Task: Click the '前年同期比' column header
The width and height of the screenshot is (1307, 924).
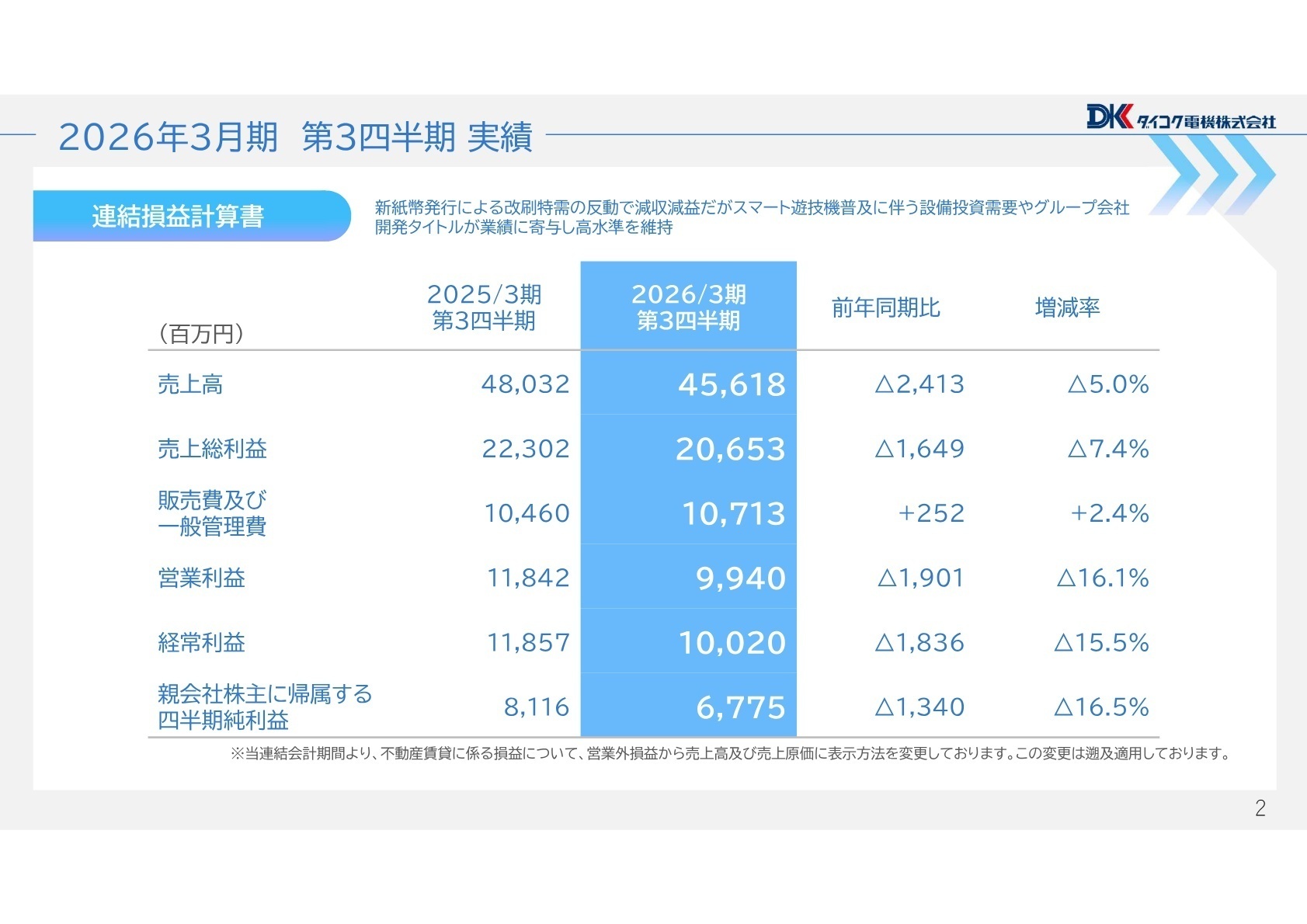Action: pos(886,308)
